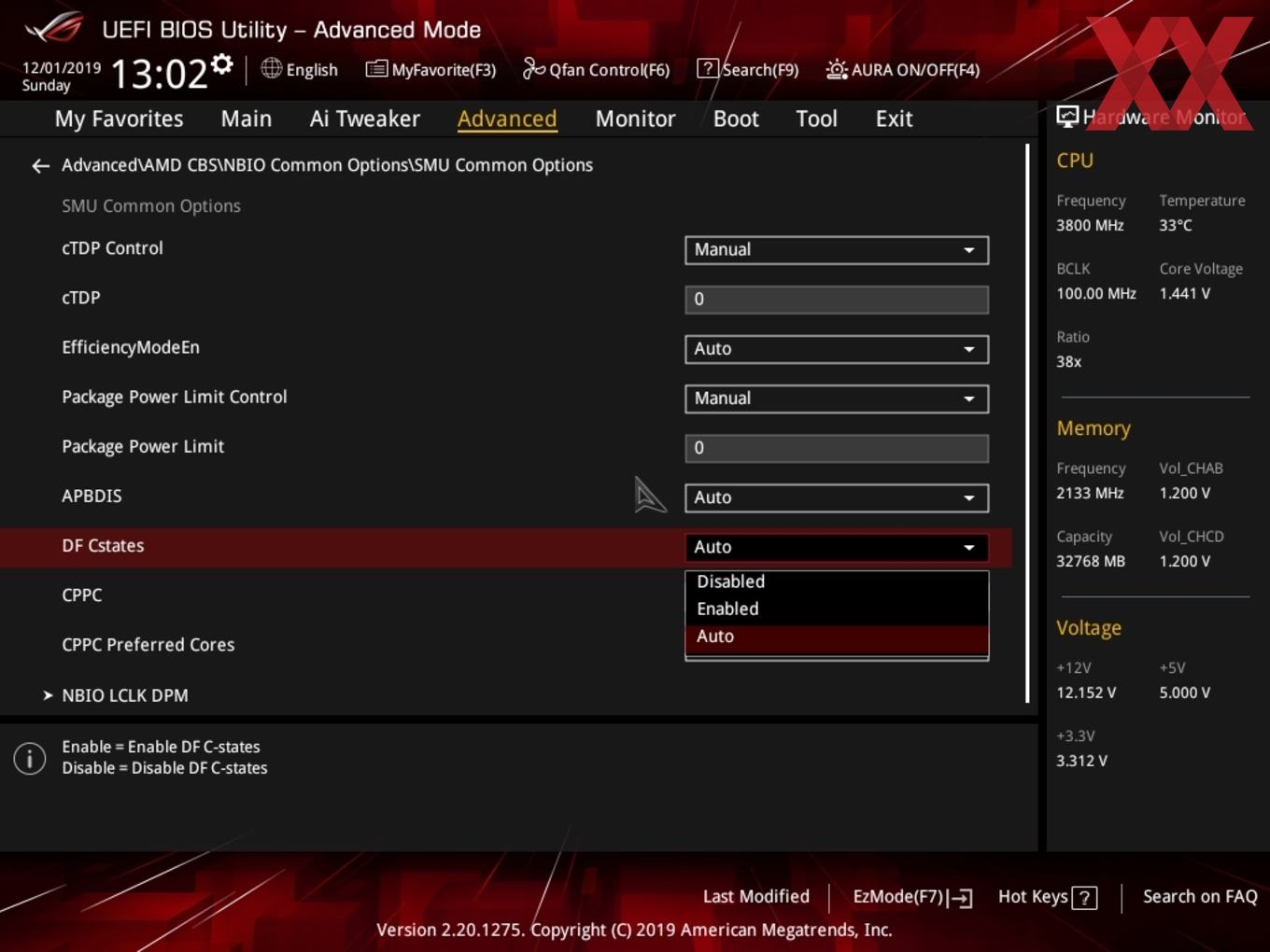Open the APBDIS dropdown
This screenshot has width=1270, height=952.
click(837, 497)
